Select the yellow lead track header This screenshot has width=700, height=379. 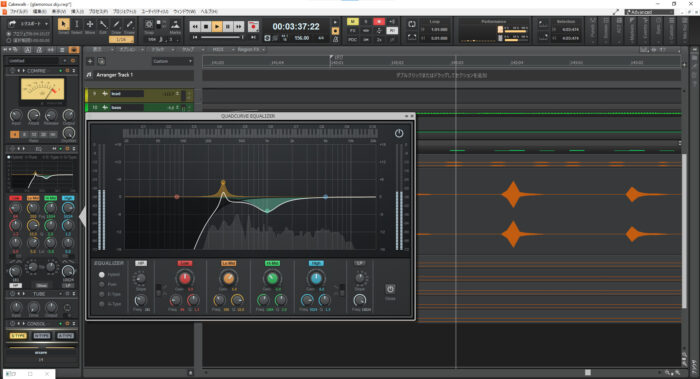click(x=139, y=94)
